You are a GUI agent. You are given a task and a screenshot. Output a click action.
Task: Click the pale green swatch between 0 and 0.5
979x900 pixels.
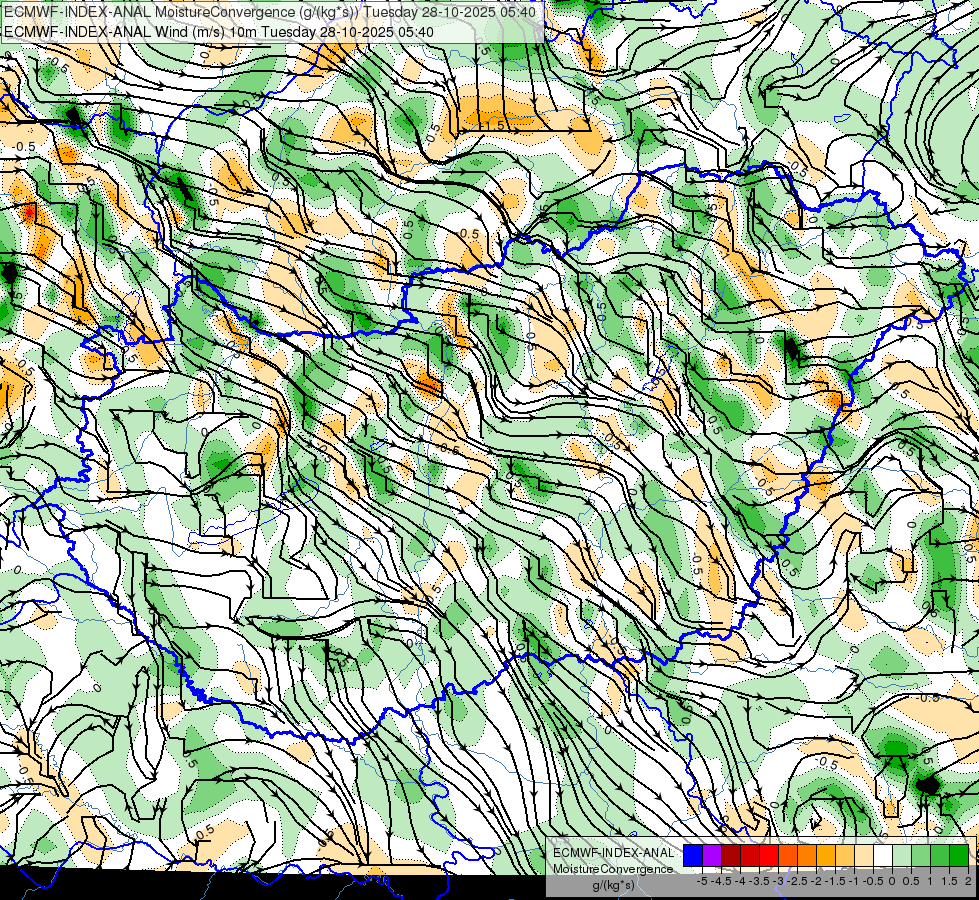click(x=902, y=855)
